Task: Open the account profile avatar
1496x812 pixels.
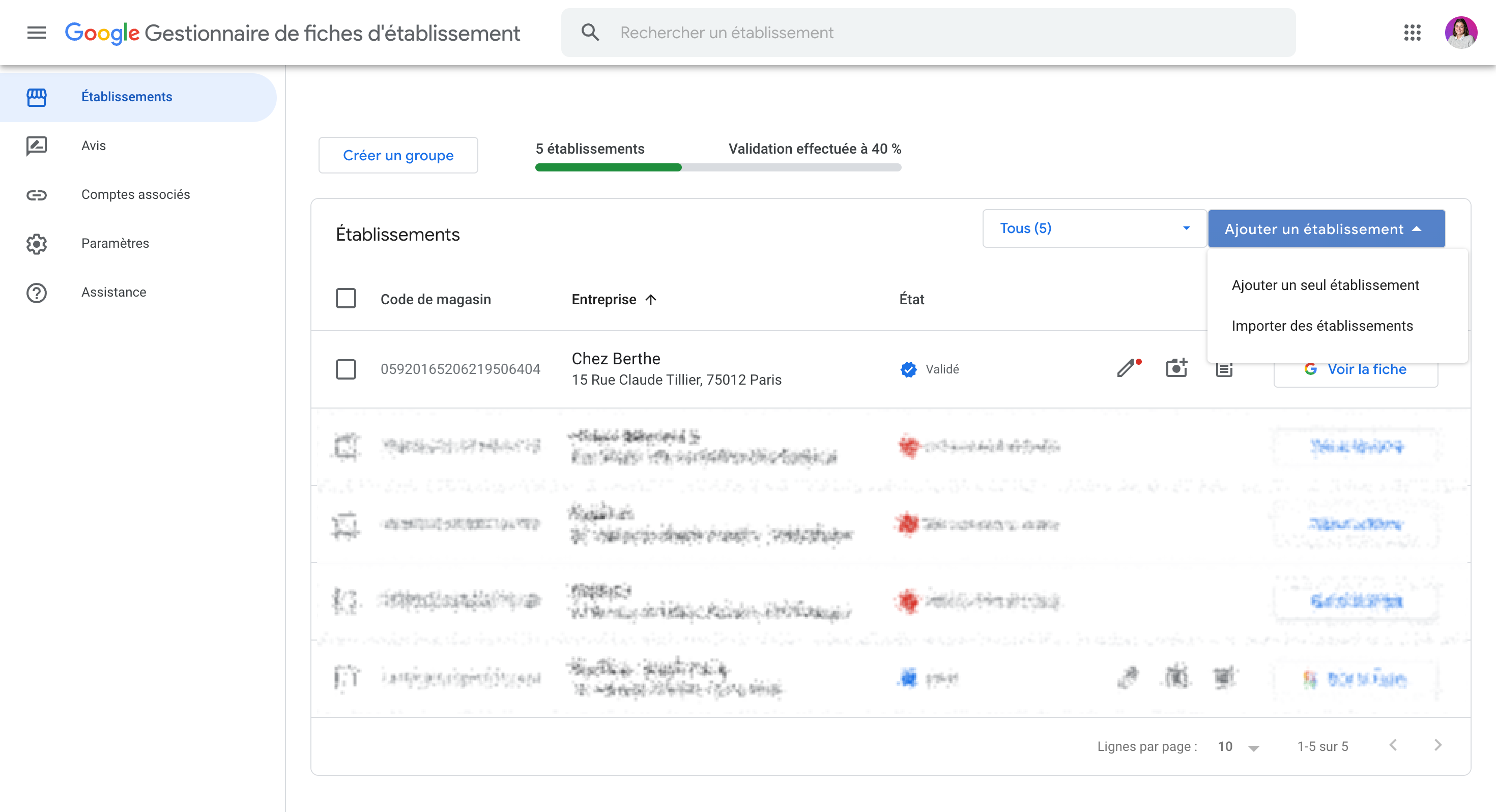Action: tap(1461, 33)
